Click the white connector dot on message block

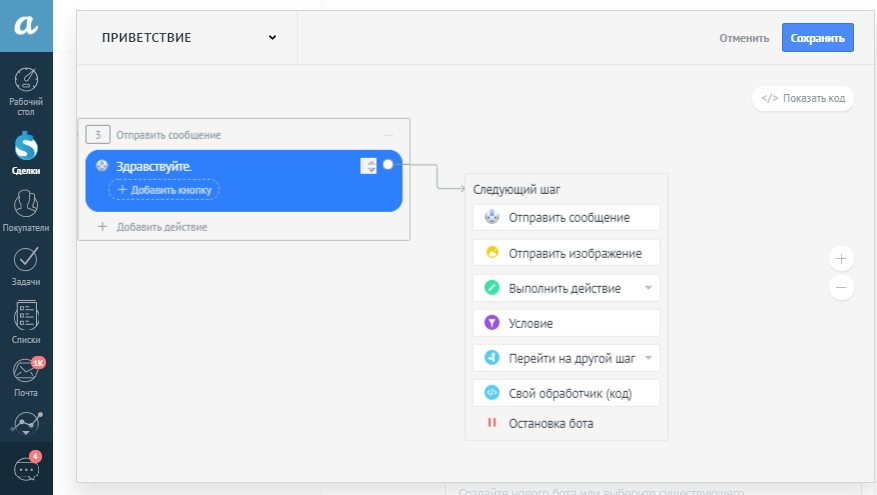coord(388,165)
